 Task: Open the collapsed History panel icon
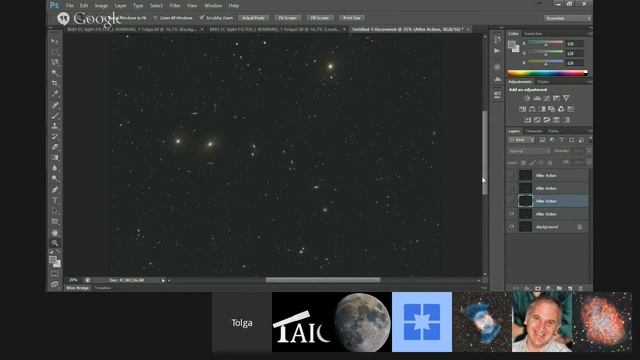pos(497,39)
